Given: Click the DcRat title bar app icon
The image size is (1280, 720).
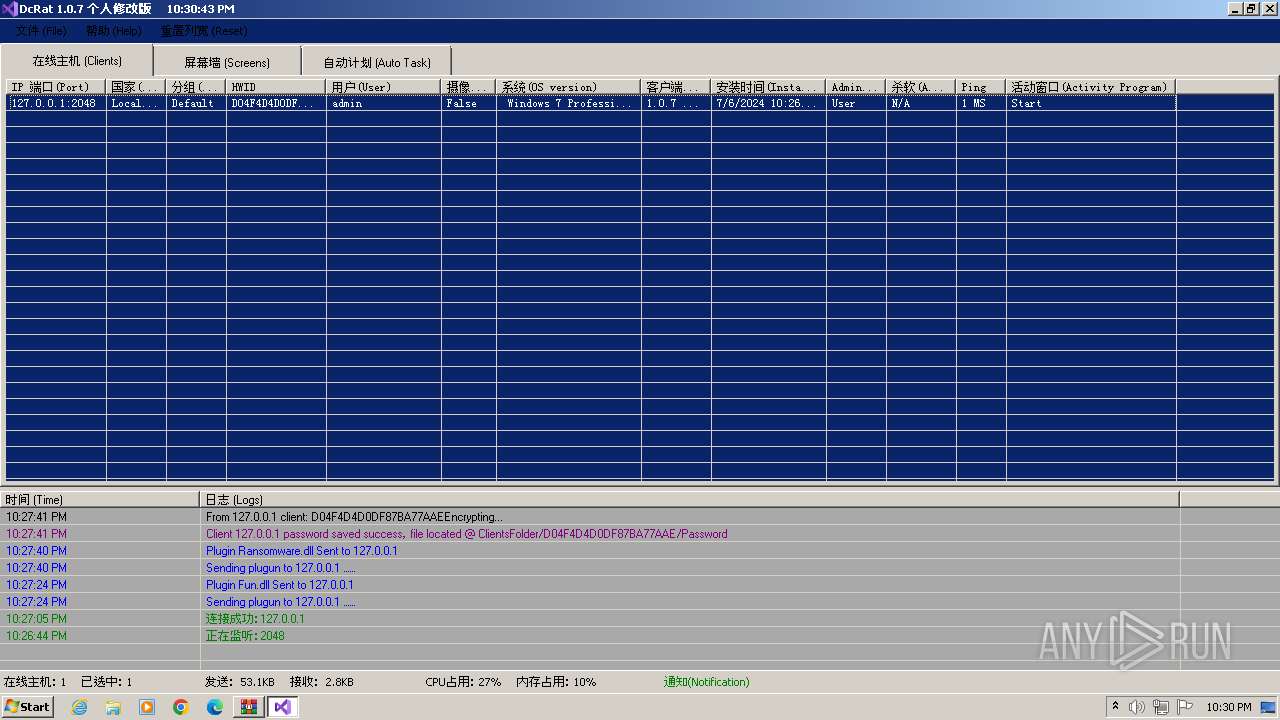Looking at the screenshot, I should (x=9, y=8).
